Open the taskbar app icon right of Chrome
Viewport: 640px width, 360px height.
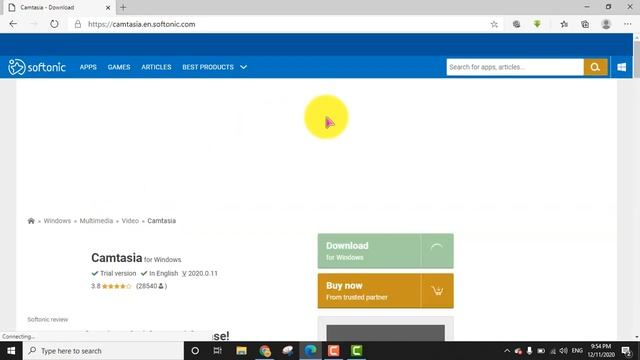coord(288,351)
